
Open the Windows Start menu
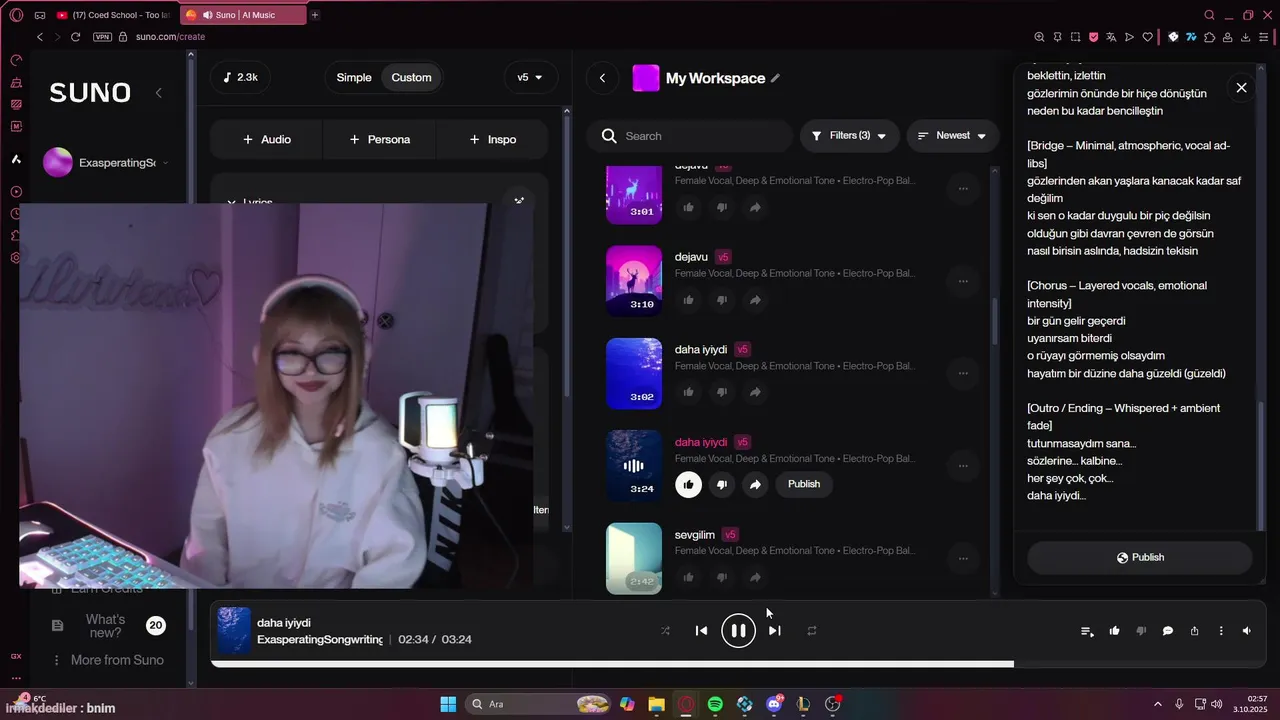(448, 704)
